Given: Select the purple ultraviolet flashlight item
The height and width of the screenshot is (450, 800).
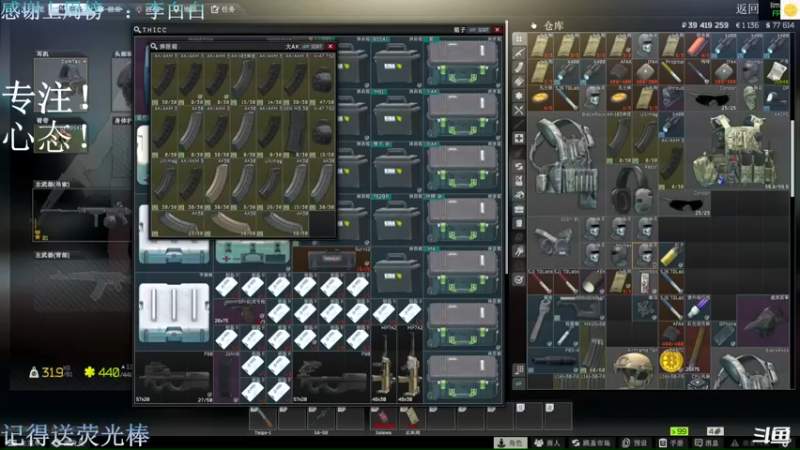Looking at the screenshot, I should click(x=697, y=308).
